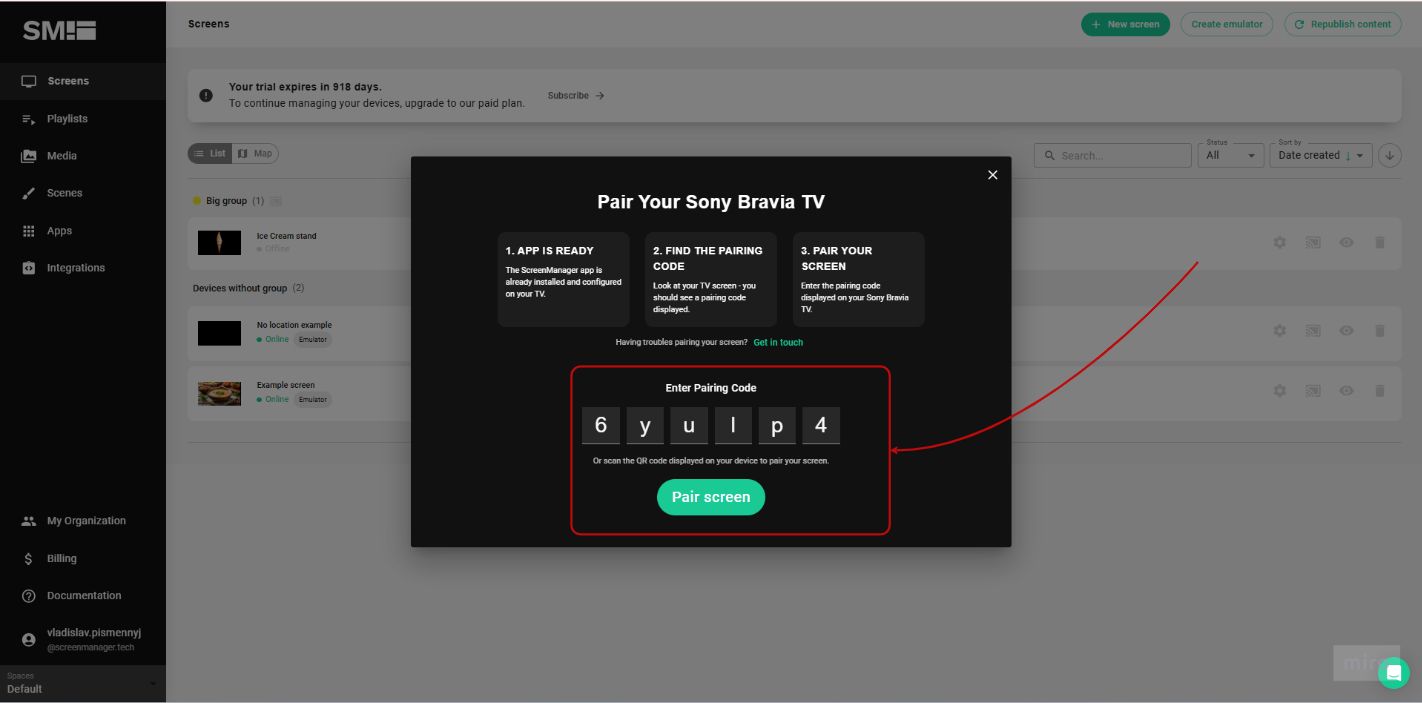
Task: Click the Big group header label
Action: [x=226, y=201]
